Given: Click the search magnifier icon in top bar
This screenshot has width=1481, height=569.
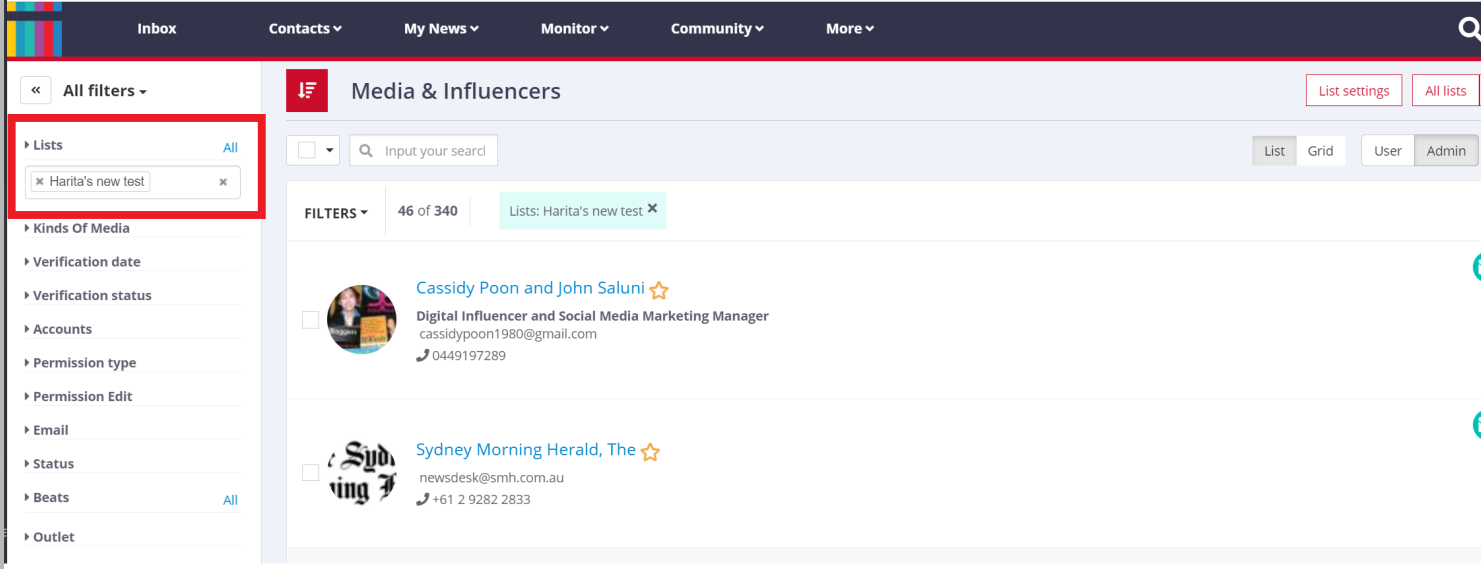Looking at the screenshot, I should point(1468,29).
